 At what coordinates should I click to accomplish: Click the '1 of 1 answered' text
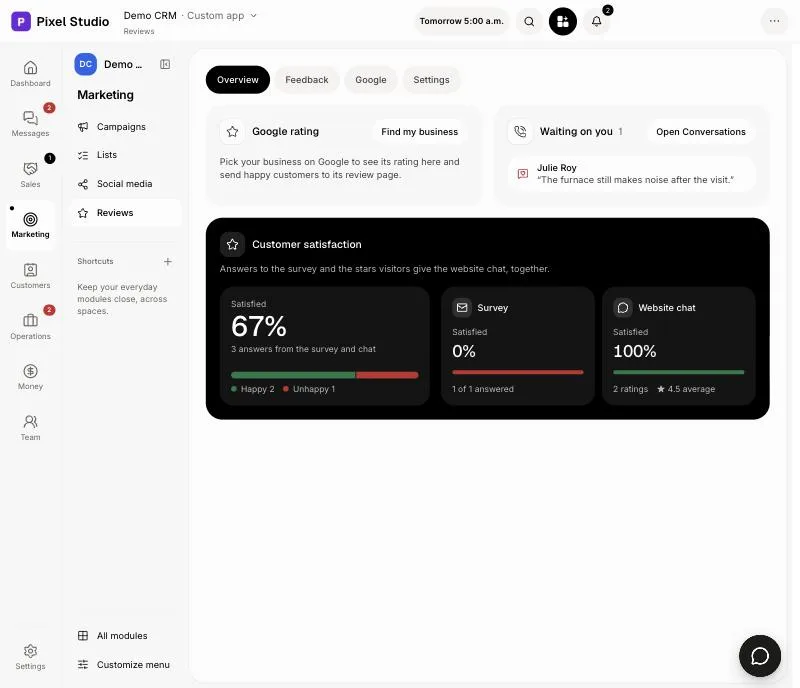click(x=483, y=389)
